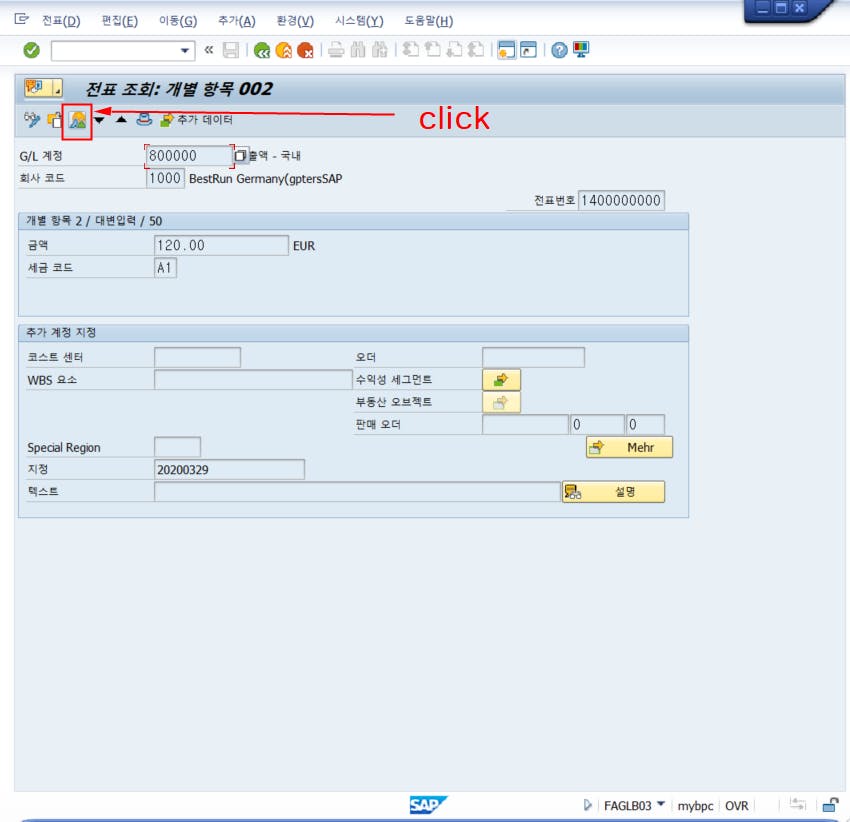Open the 시스템 (Y) menu
This screenshot has width=850, height=822.
click(359, 21)
